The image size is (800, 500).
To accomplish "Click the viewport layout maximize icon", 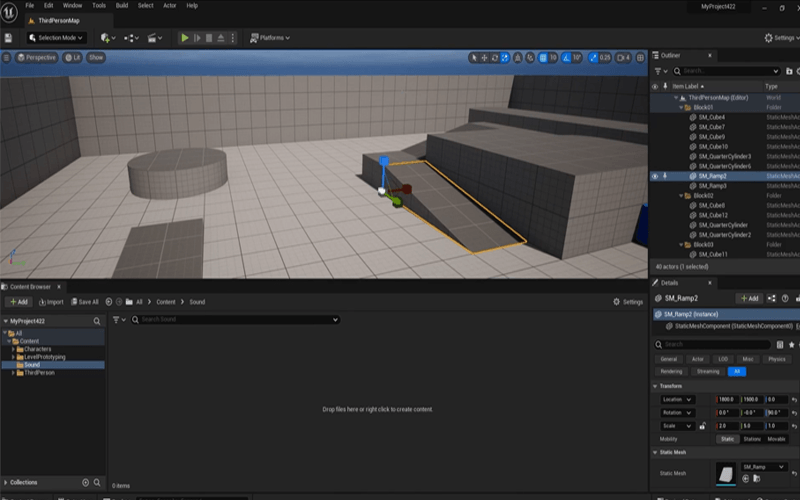I will tap(640, 58).
